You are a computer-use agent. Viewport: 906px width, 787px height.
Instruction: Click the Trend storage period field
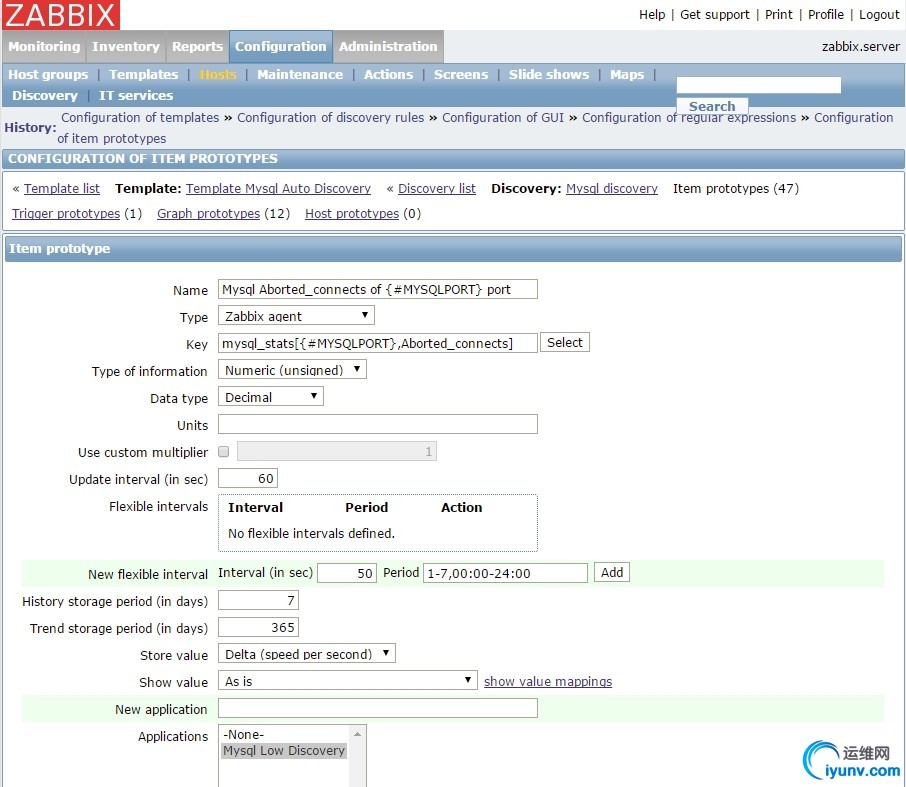tap(258, 627)
